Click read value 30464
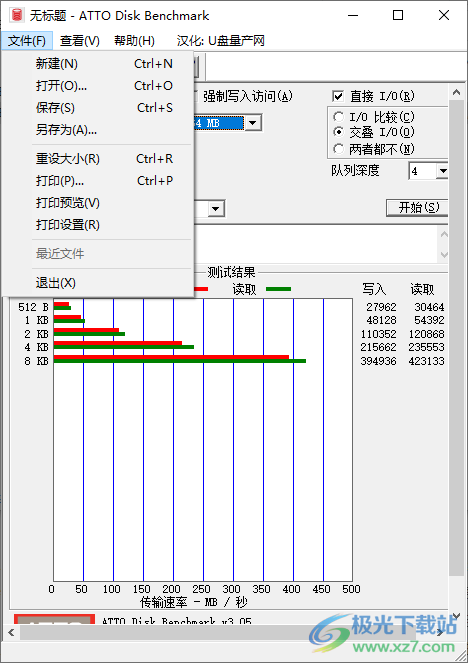The width and height of the screenshot is (468, 663). tap(430, 307)
